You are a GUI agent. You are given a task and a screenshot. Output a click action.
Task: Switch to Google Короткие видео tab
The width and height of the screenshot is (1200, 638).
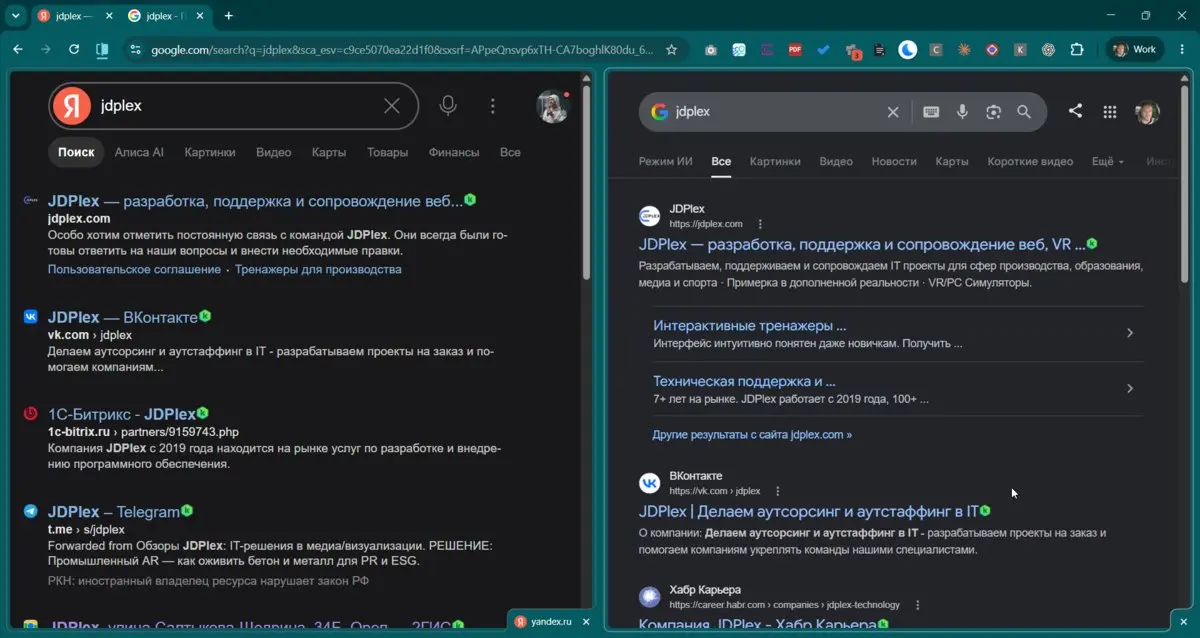[x=1030, y=161]
